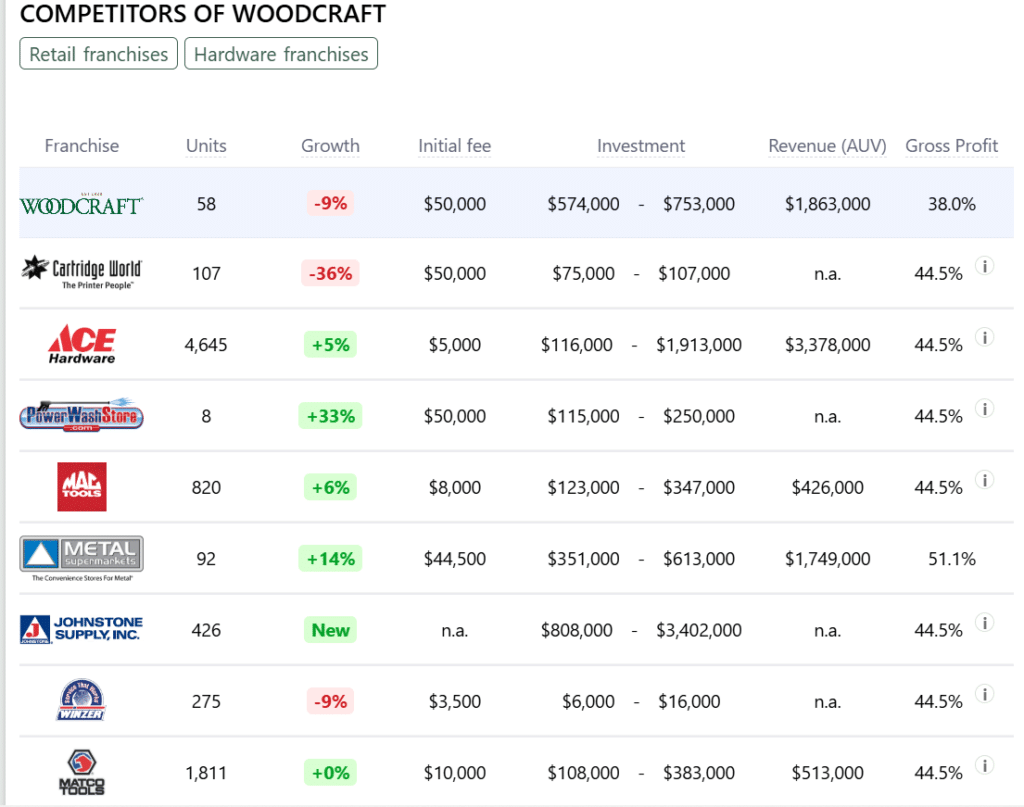Open the Matco Tools logo
The height and width of the screenshot is (807, 1024).
(82, 772)
